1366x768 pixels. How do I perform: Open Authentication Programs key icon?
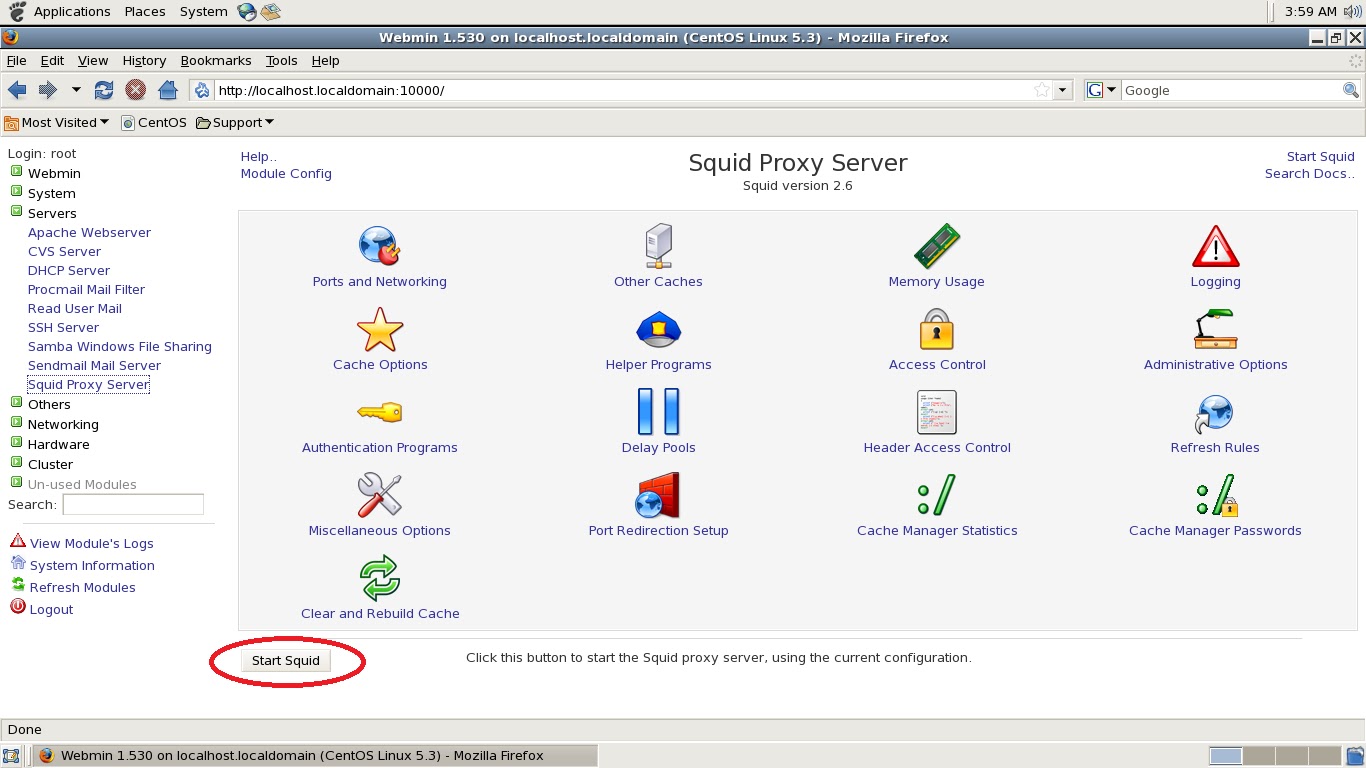tap(380, 412)
